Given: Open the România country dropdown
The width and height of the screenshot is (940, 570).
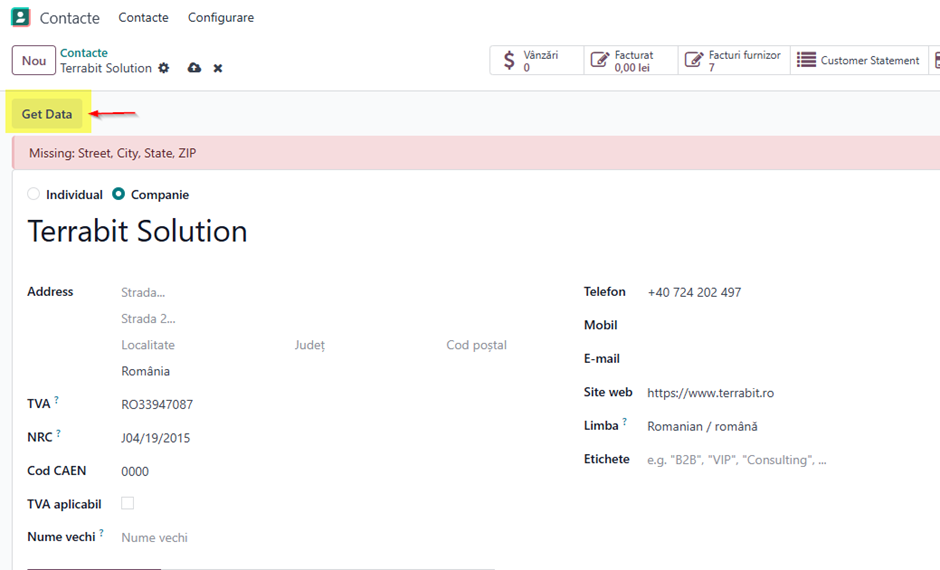Looking at the screenshot, I should click(336, 372).
